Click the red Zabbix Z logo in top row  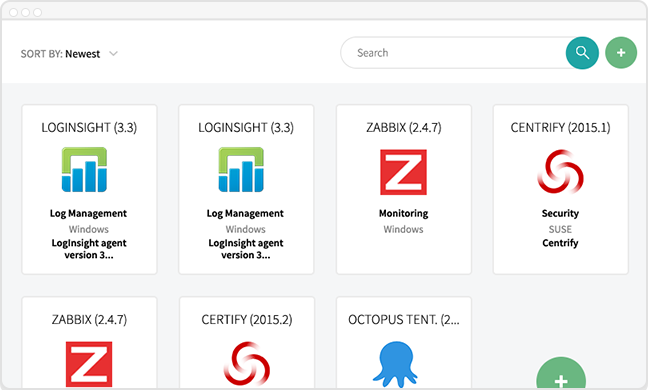pos(403,172)
